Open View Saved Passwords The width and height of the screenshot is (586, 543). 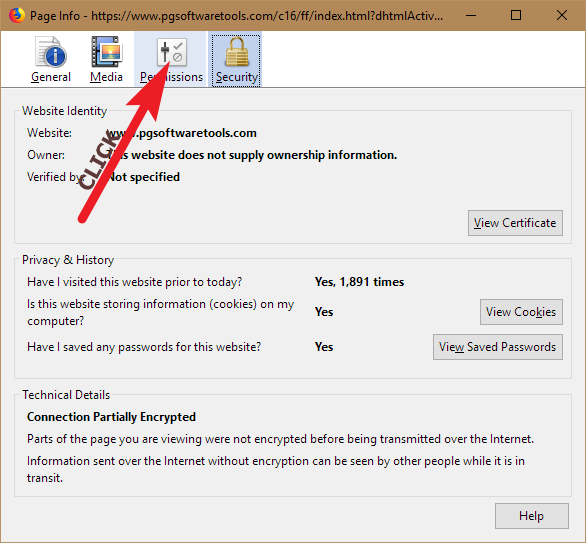498,347
